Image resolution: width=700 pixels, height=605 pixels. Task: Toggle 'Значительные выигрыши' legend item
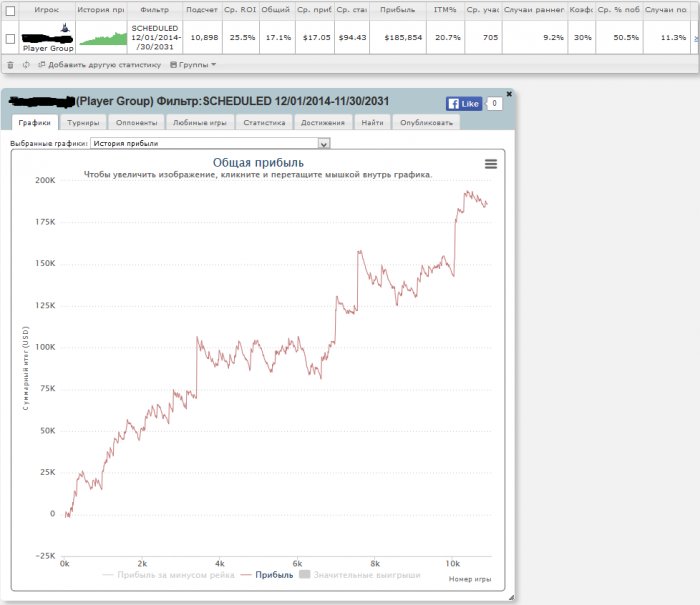point(360,575)
